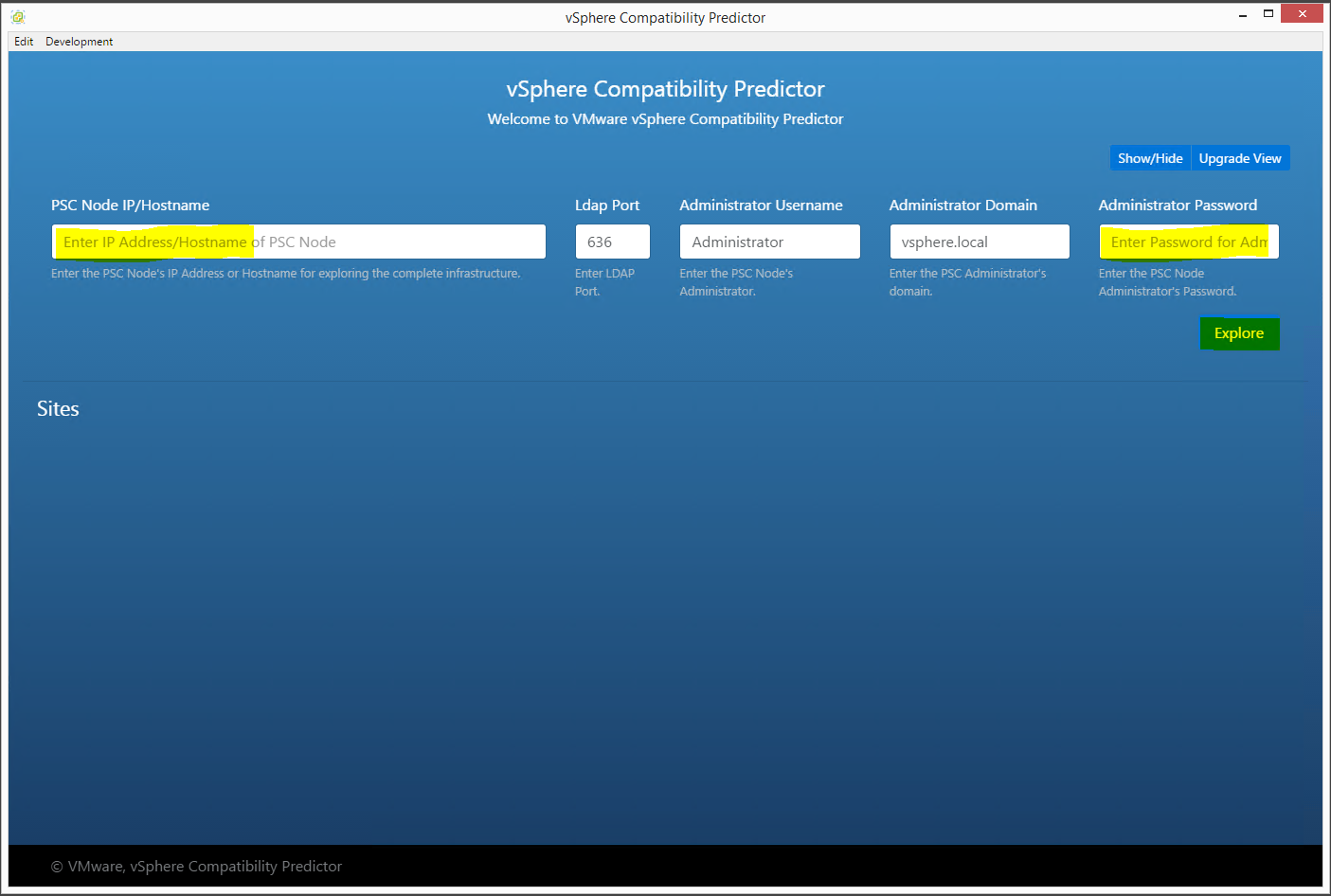
Task: Select the Ldap Port field showing 636
Action: pyautogui.click(x=613, y=242)
